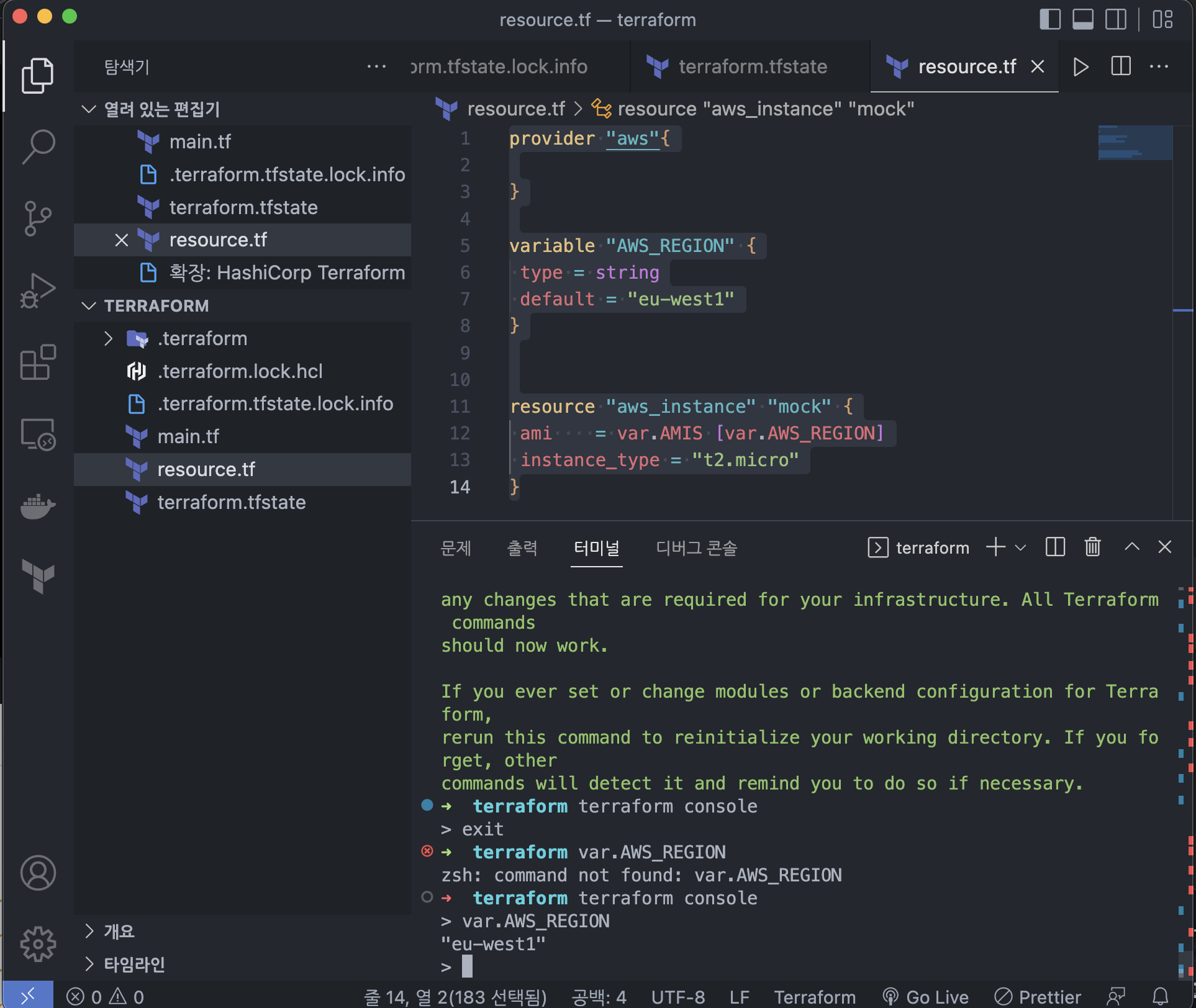Split the terminal
Viewport: 1196px width, 1008px height.
[x=1055, y=547]
